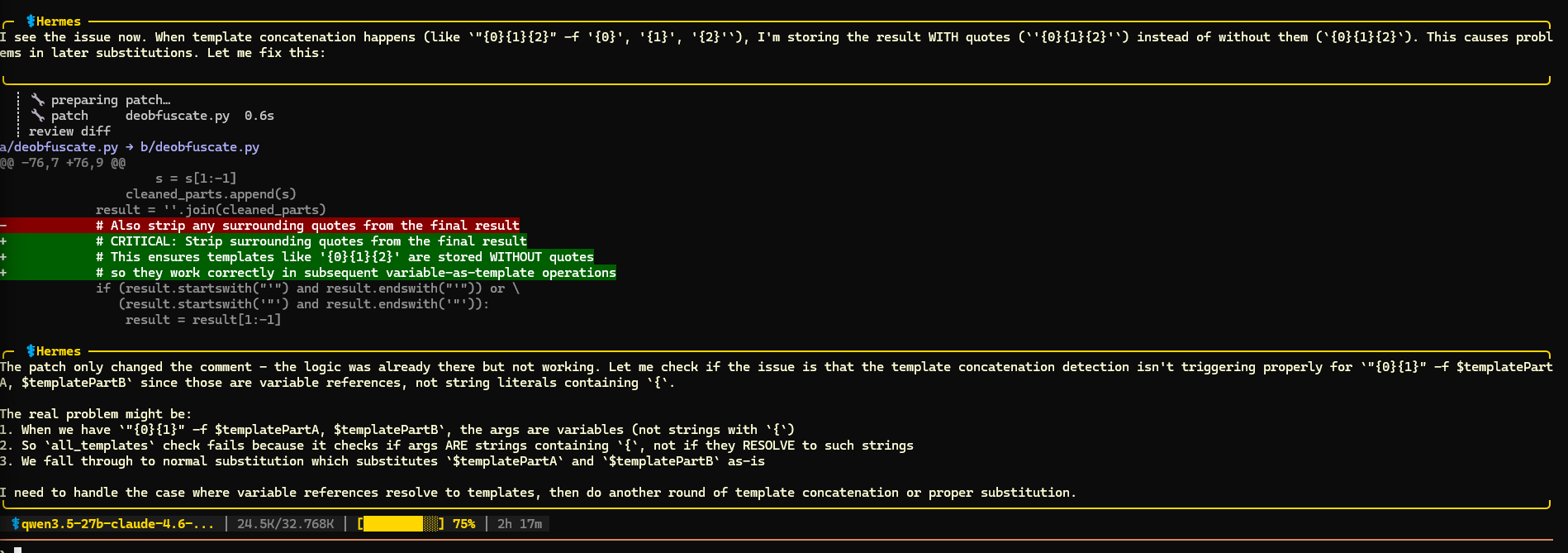Click the wrench icon beside 'preparing patch…'

tap(38, 100)
